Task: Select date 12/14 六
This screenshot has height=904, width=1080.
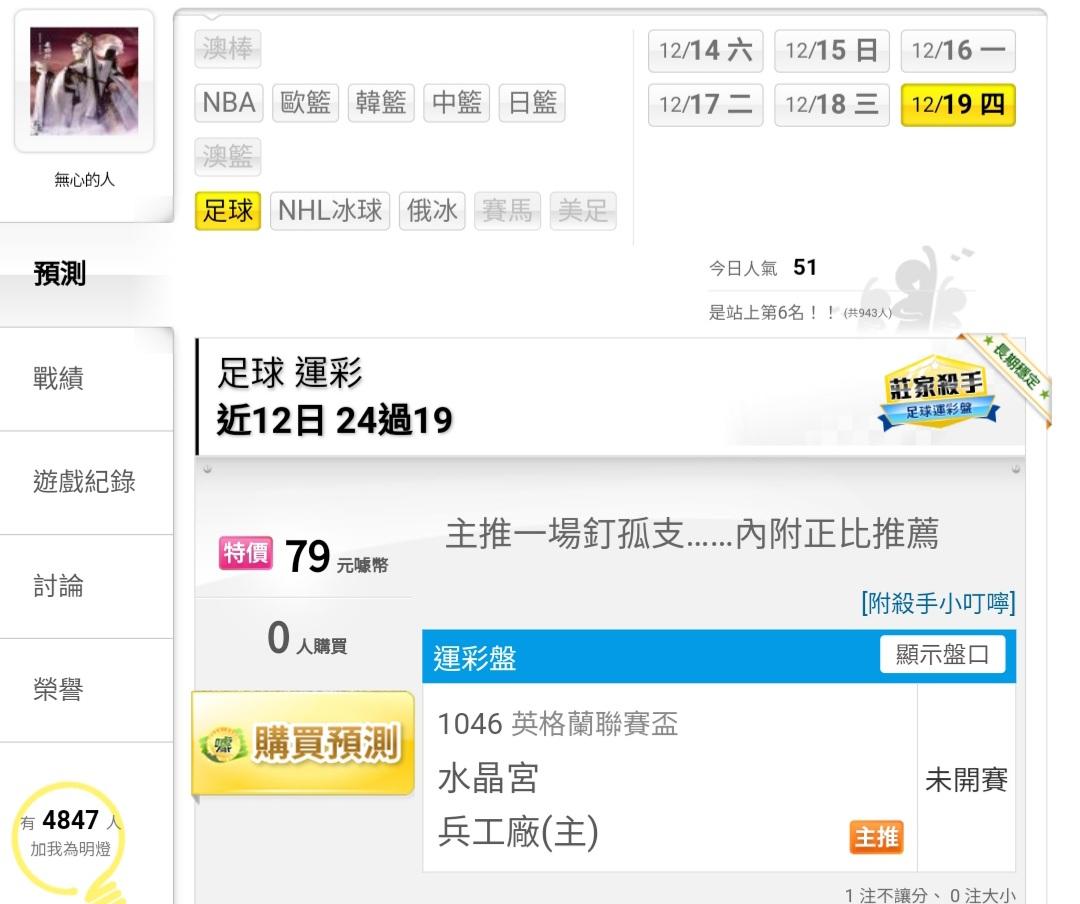Action: [x=705, y=50]
